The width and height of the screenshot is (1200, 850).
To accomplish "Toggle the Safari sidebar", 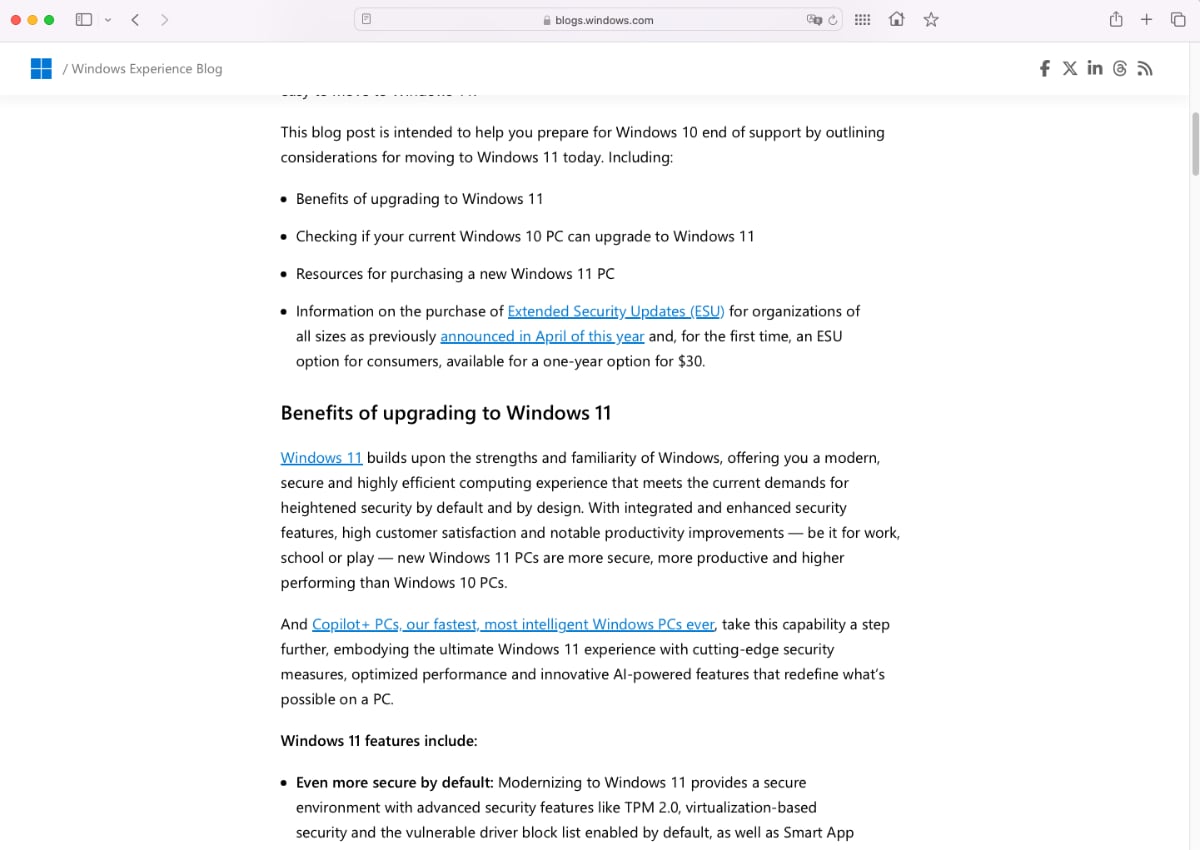I will tap(84, 20).
